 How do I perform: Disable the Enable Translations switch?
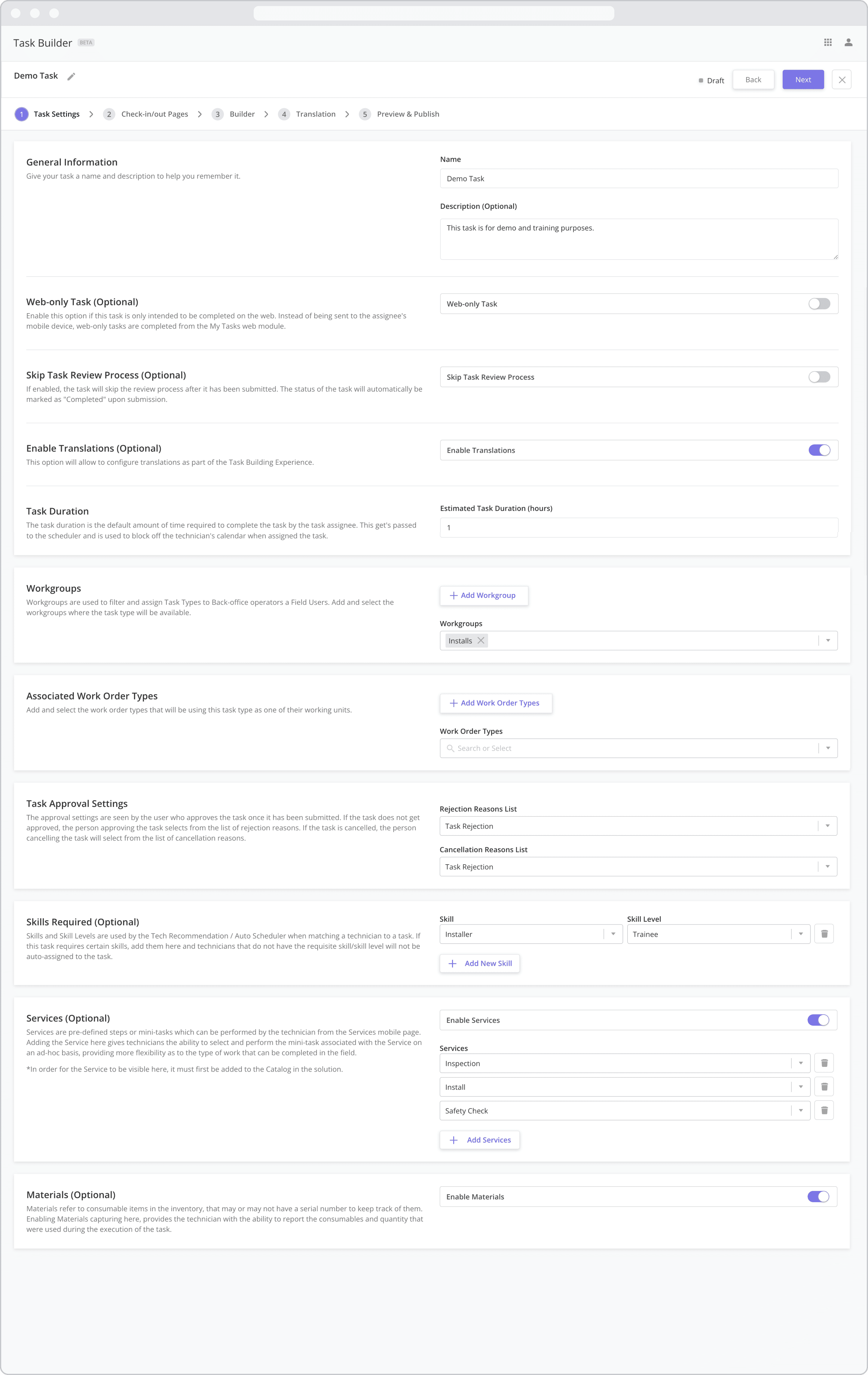pos(819,450)
